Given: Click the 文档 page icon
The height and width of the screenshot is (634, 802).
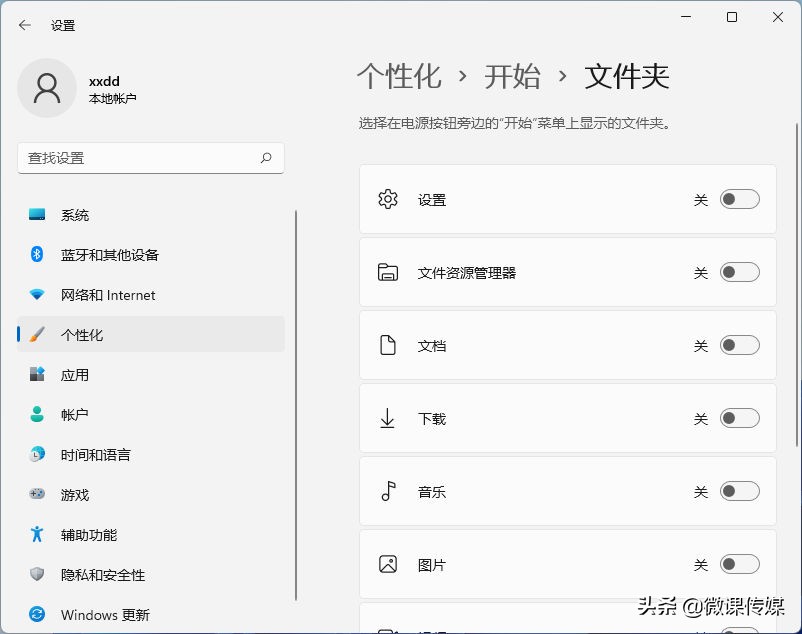Looking at the screenshot, I should (388, 345).
